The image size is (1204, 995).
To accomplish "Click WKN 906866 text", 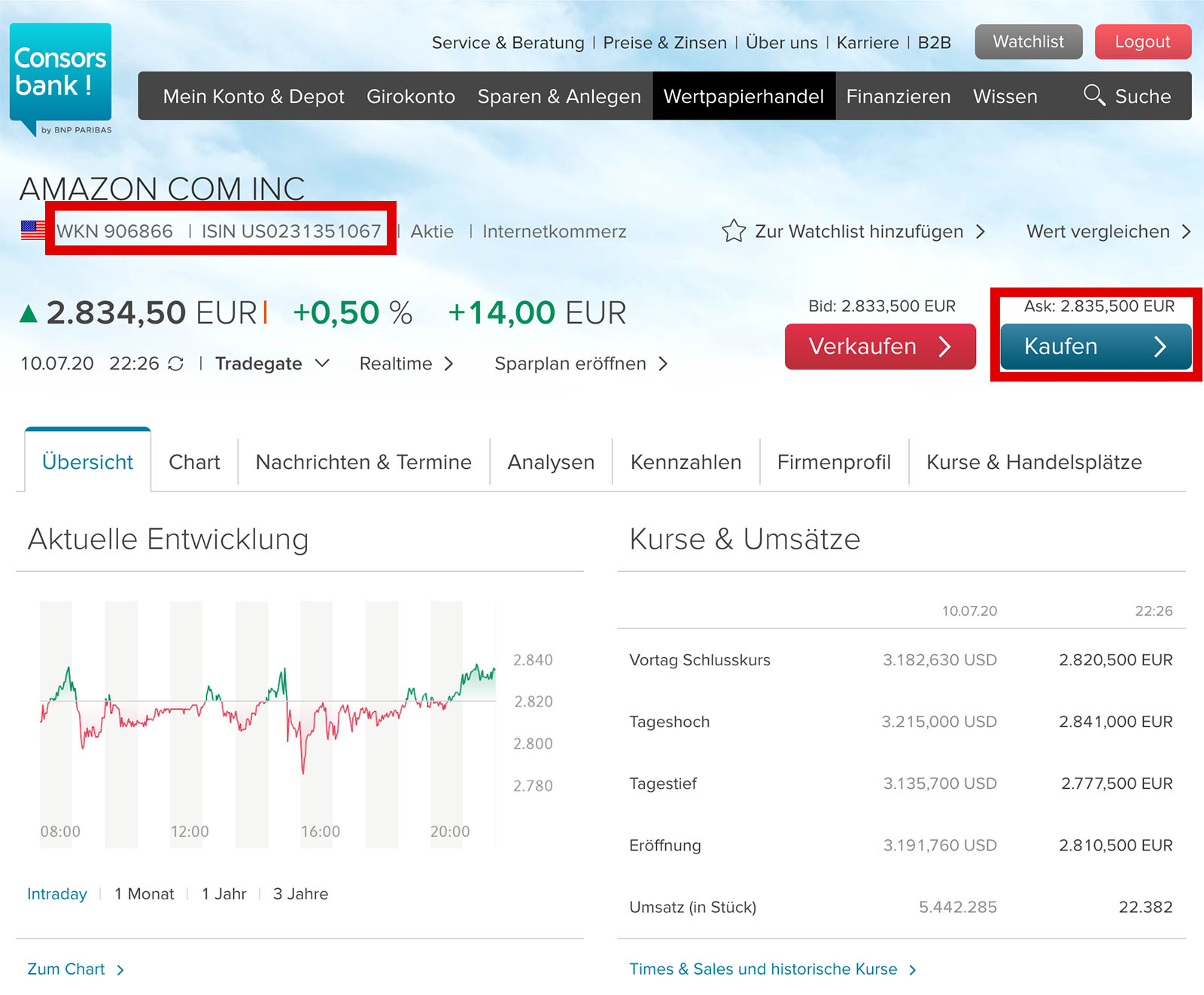I will click(x=114, y=231).
